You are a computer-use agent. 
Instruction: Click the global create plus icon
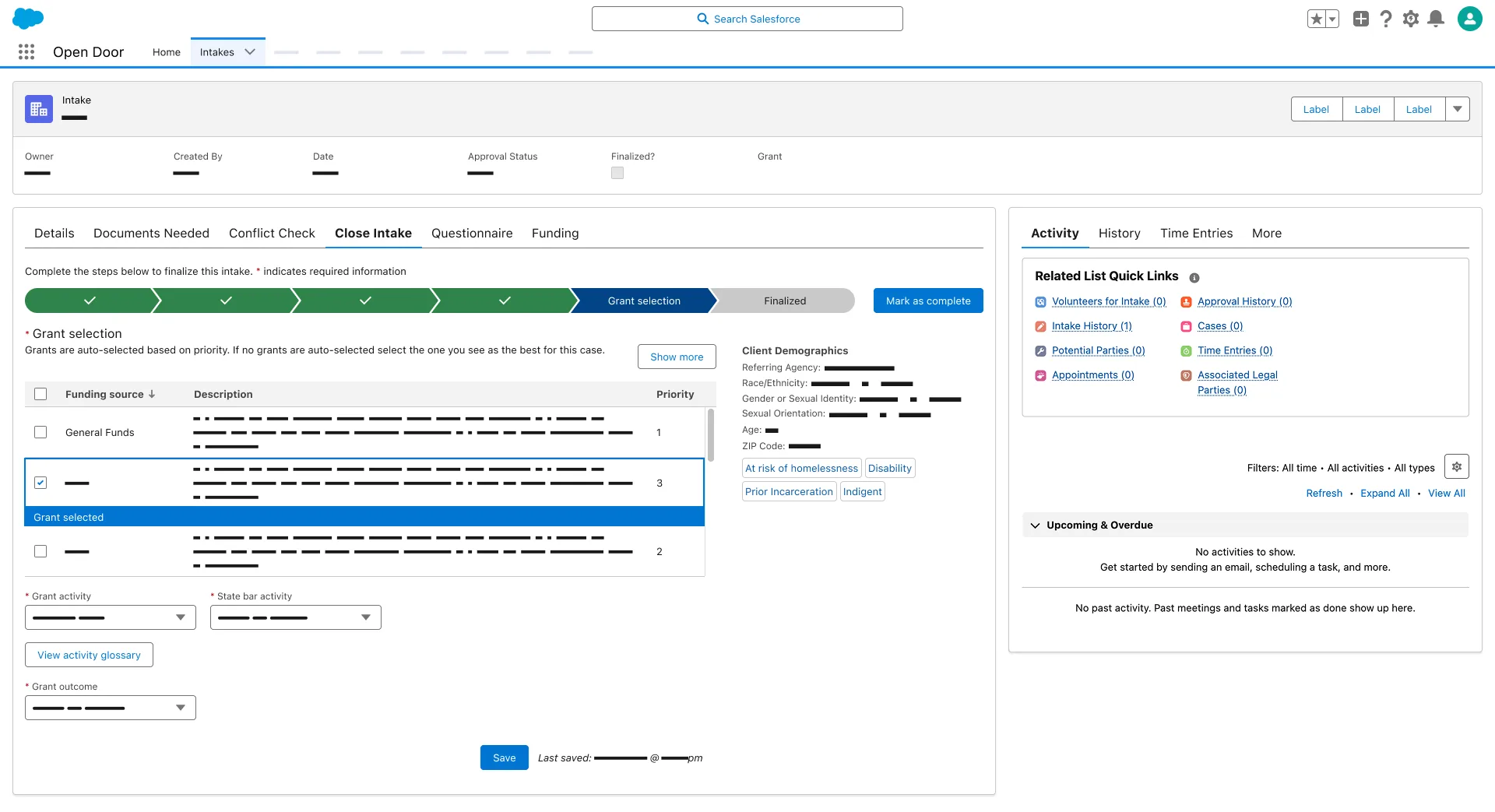coord(1361,19)
